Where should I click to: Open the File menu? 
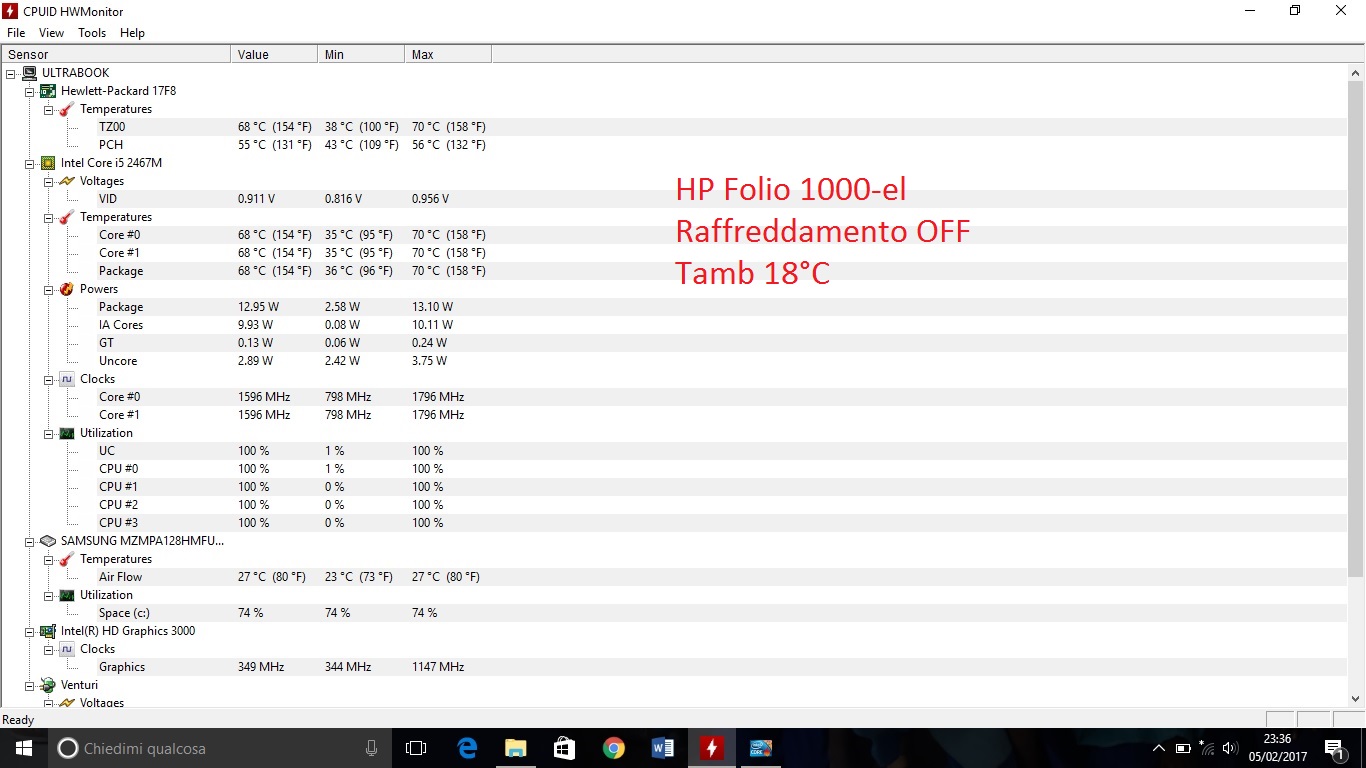tap(16, 33)
